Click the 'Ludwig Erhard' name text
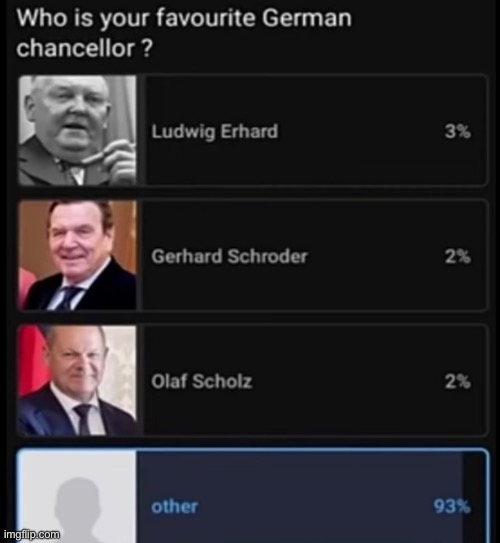The image size is (500, 543). click(x=215, y=132)
